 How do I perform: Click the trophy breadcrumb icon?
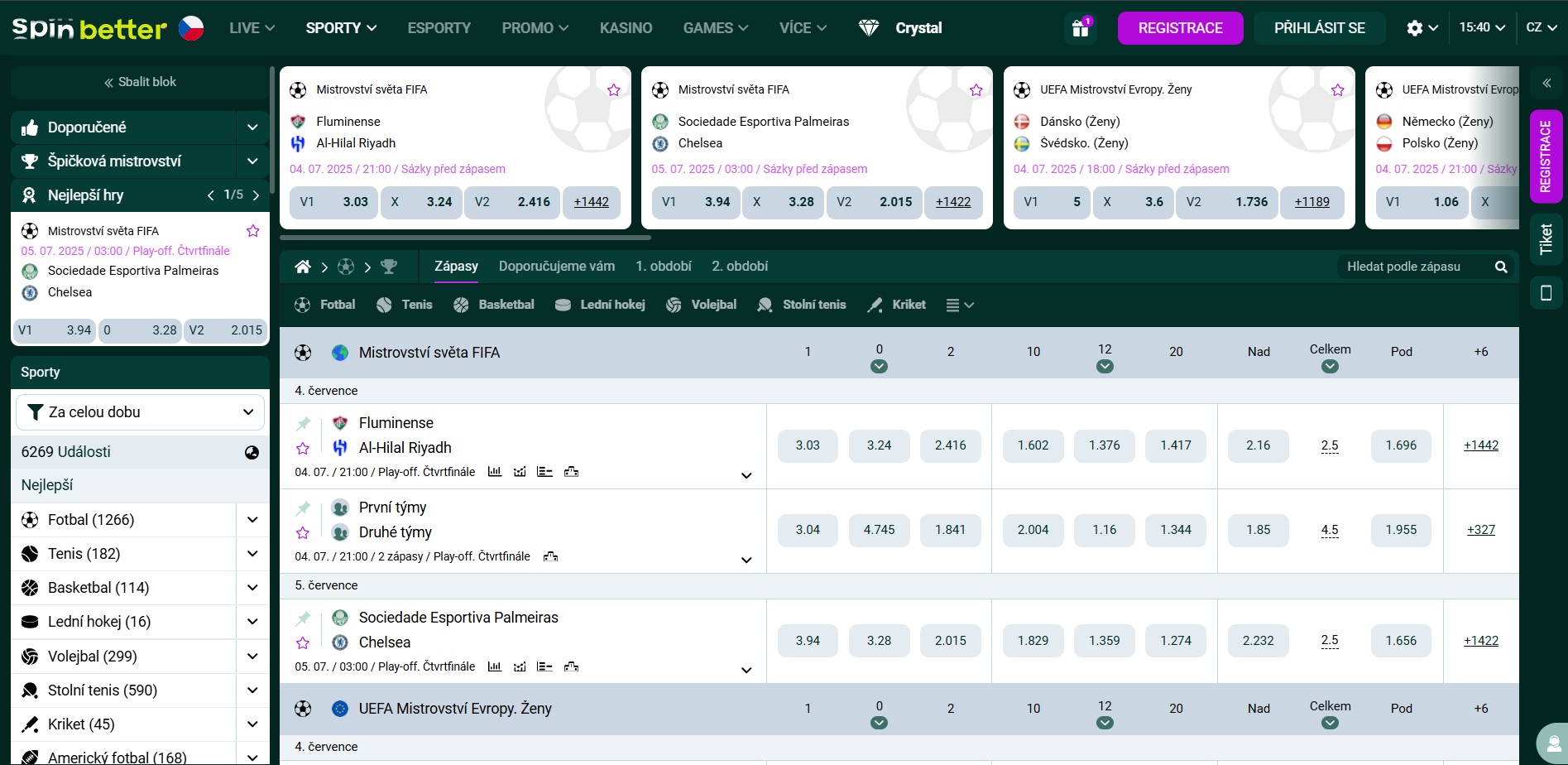(389, 267)
